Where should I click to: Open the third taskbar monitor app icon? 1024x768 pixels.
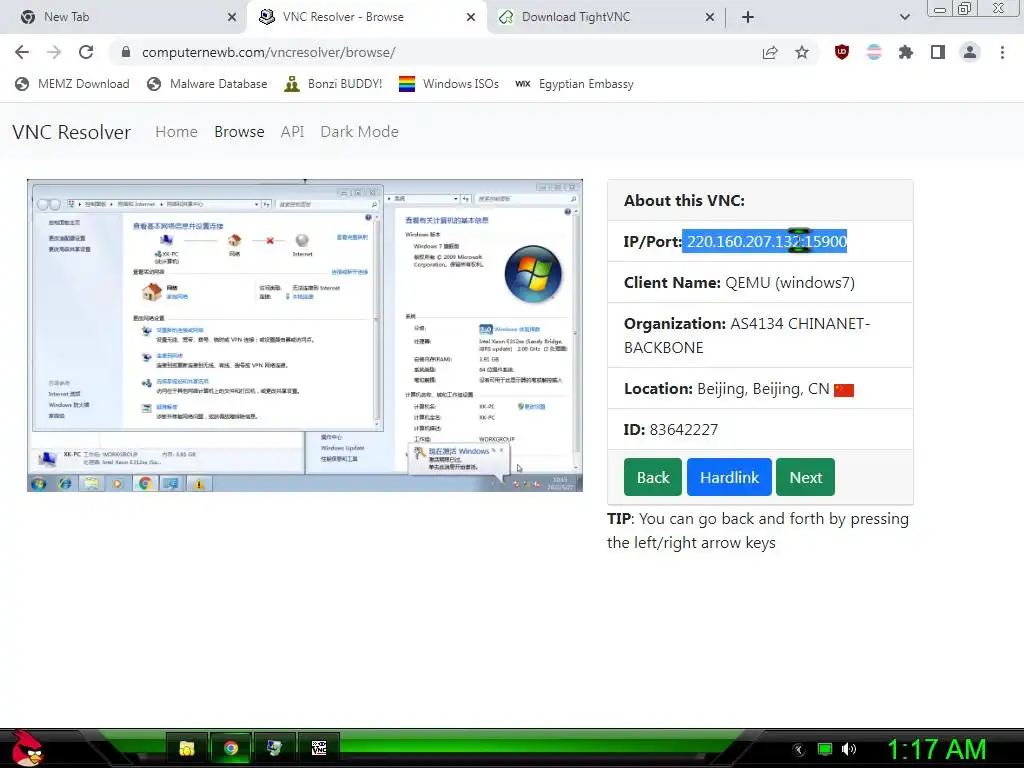pyautogui.click(x=274, y=748)
